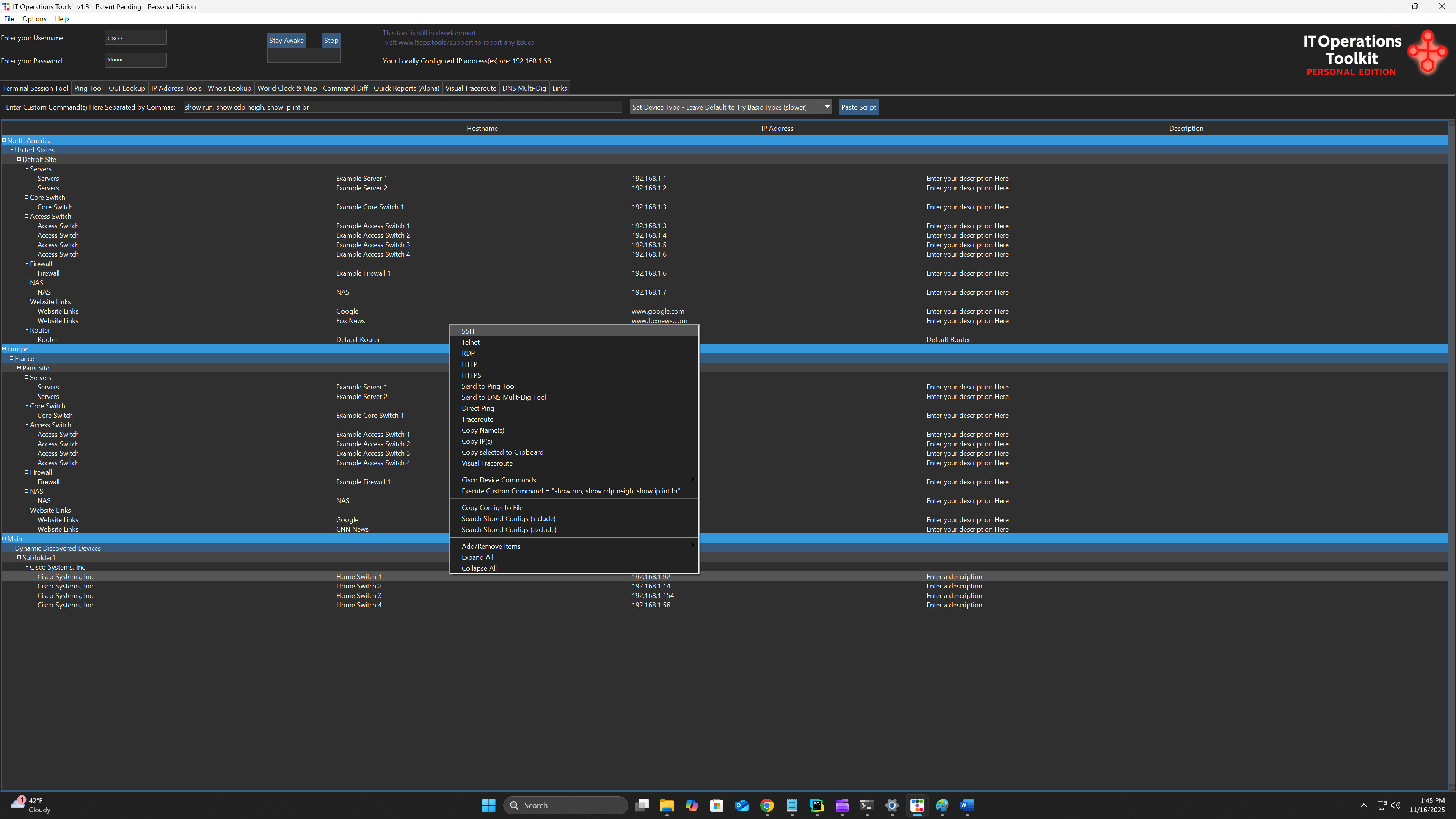Select SSH from the context menu
Viewport: 1456px width, 819px height.
468,331
